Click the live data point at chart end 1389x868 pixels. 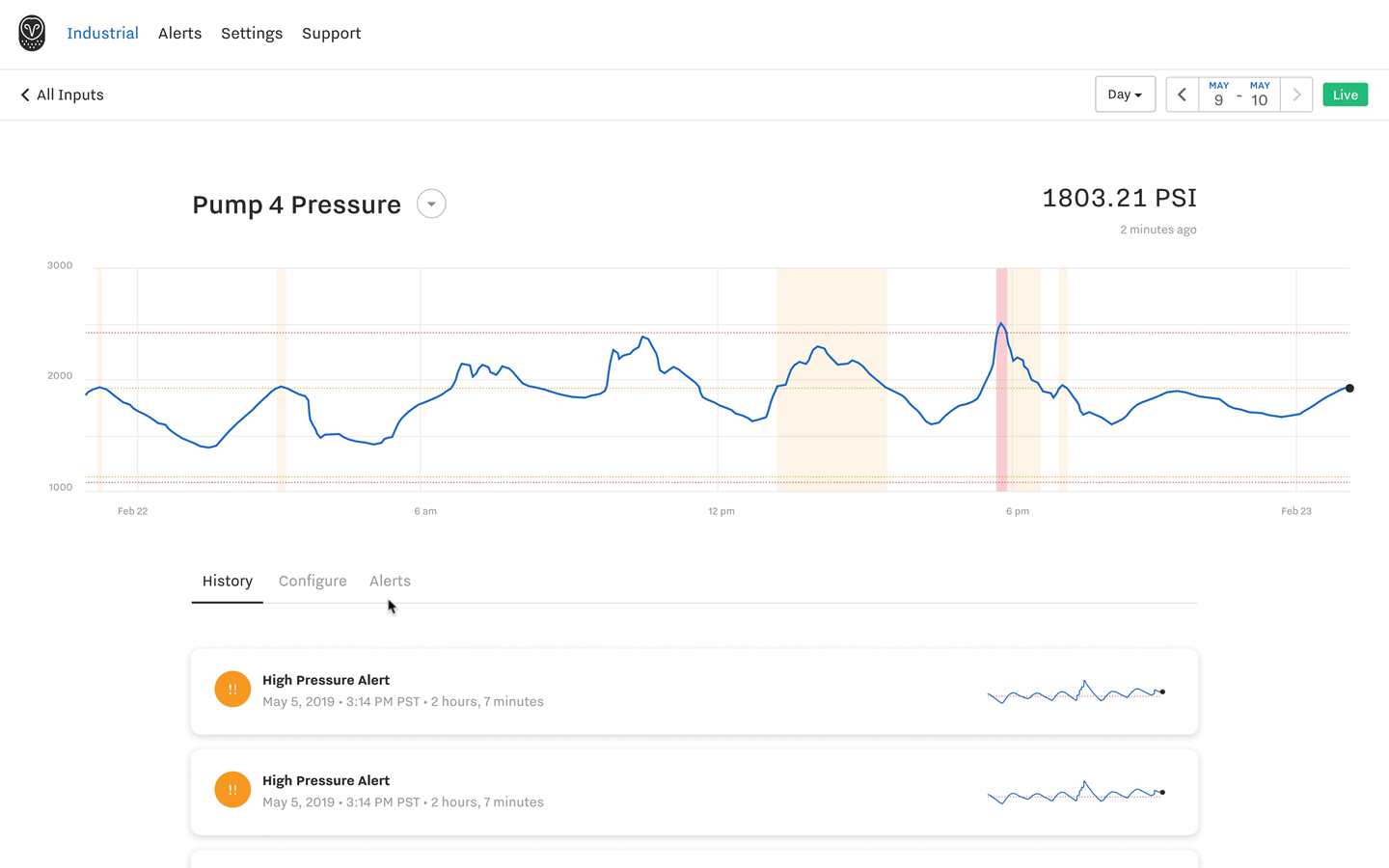click(x=1349, y=388)
